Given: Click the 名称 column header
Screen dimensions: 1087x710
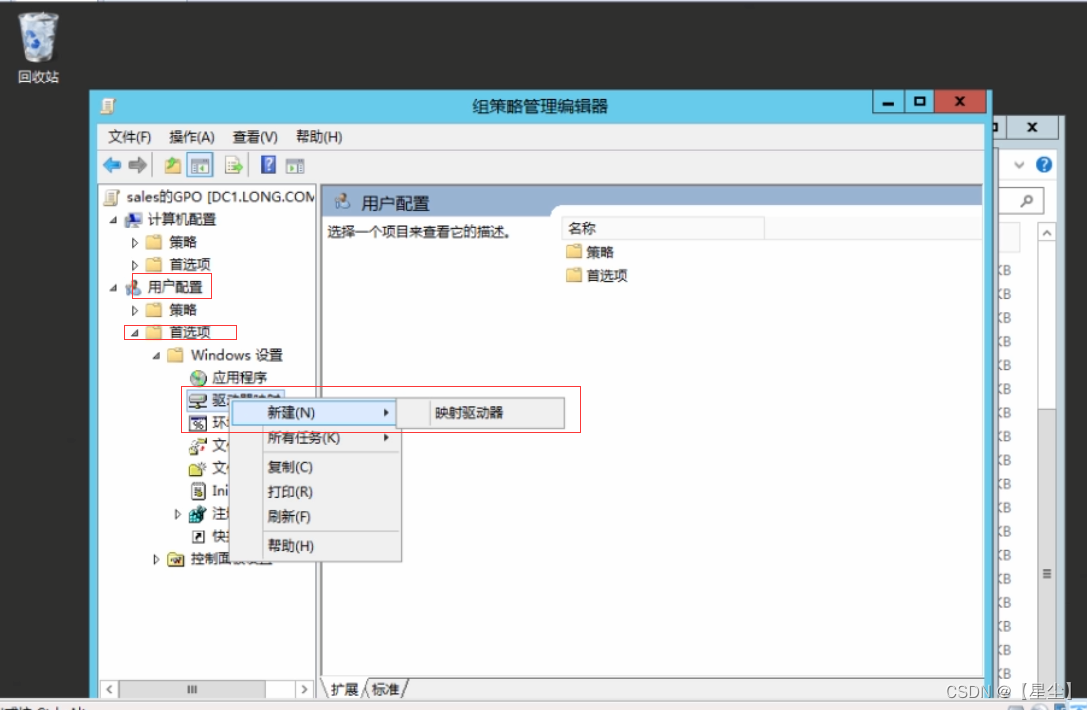Looking at the screenshot, I should tap(663, 228).
